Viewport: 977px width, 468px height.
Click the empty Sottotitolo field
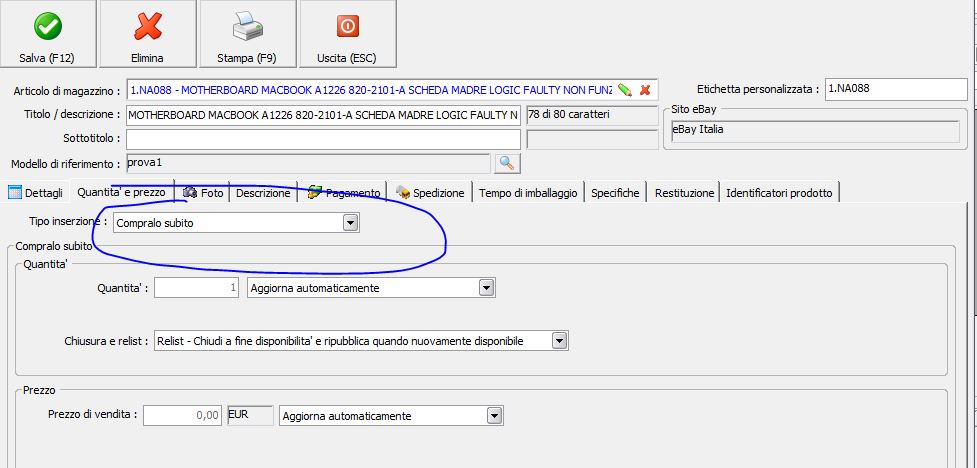click(x=323, y=139)
